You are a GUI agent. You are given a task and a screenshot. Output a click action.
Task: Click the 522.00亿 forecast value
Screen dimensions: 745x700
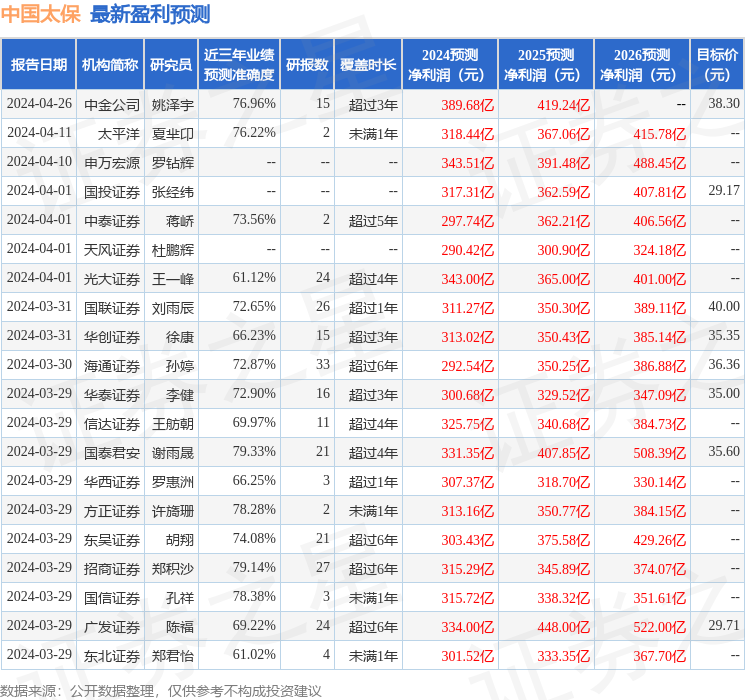click(659, 626)
